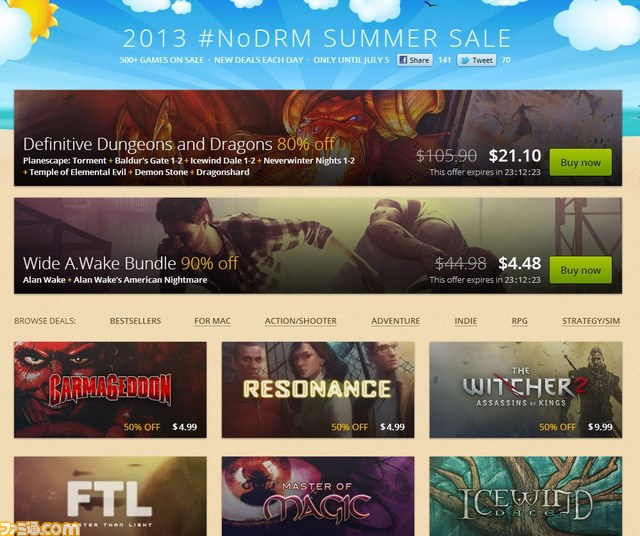Open the Resonance game deal
Screen dimensions: 640x536
pyautogui.click(x=318, y=390)
